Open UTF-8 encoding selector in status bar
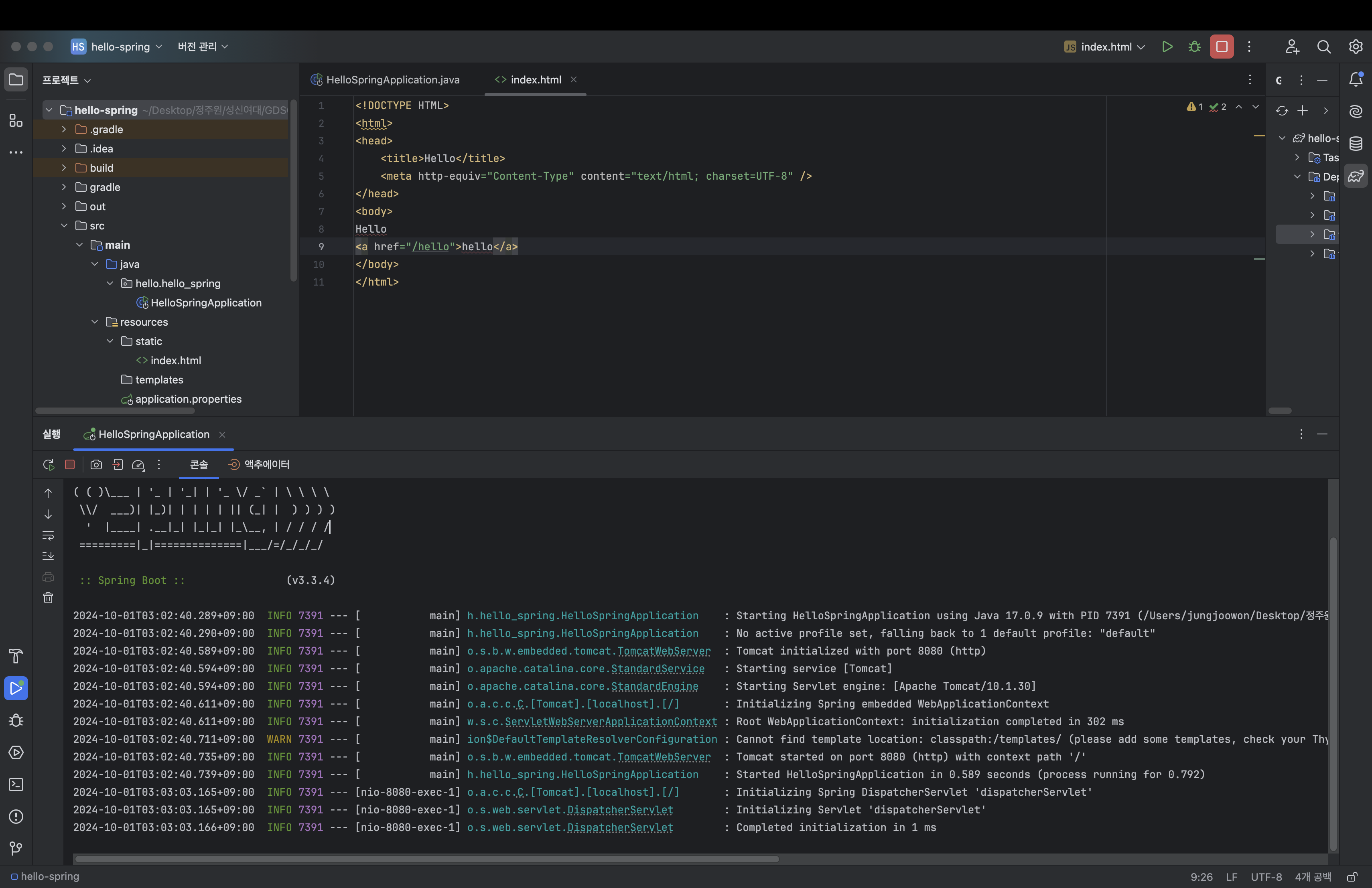Viewport: 1372px width, 888px height. [x=1266, y=877]
